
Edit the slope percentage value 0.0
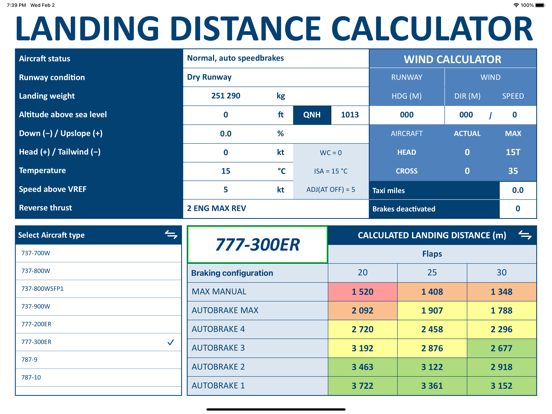[226, 133]
